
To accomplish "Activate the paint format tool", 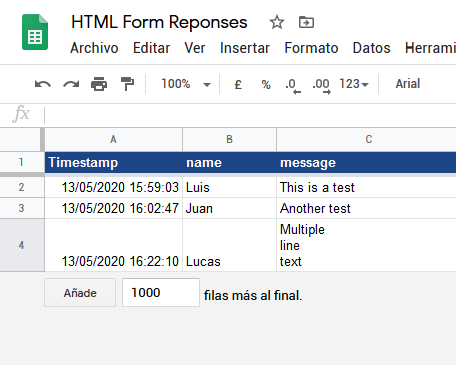I will [127, 84].
